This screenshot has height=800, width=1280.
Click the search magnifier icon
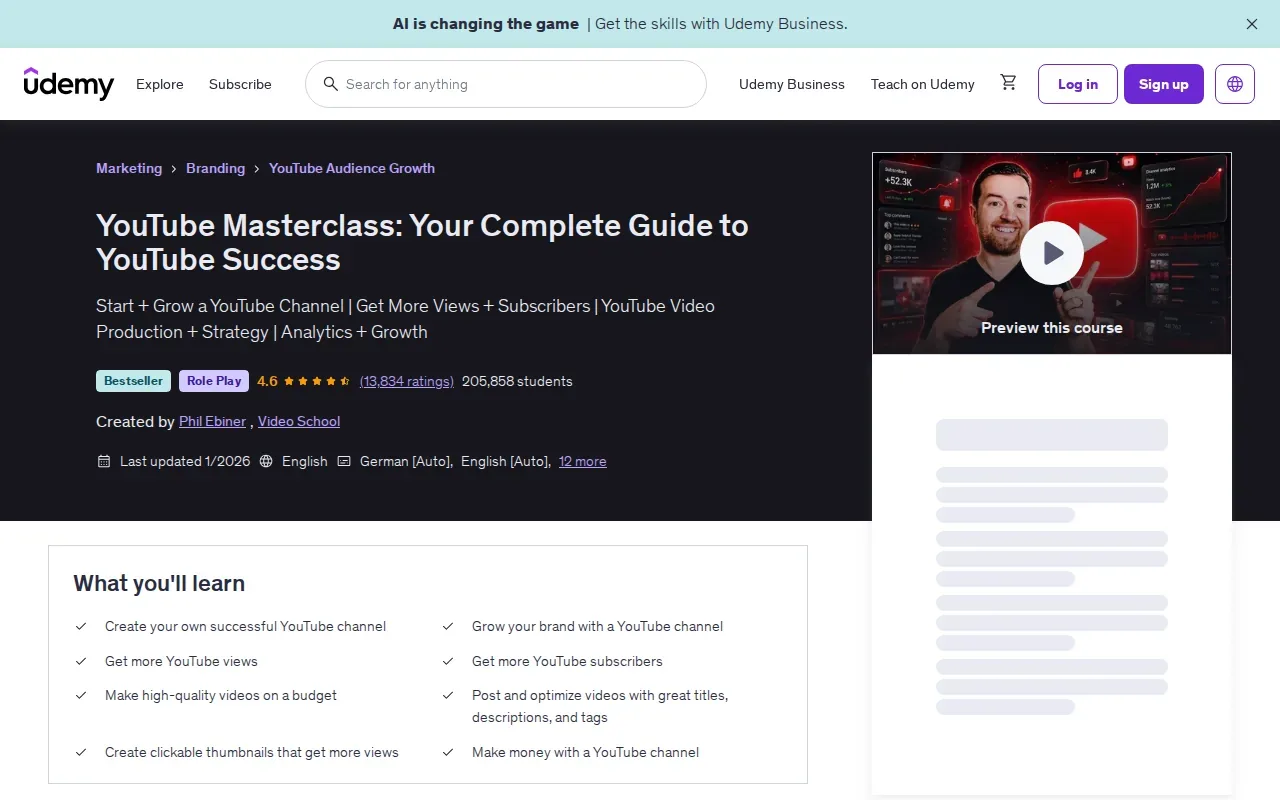tap(330, 84)
